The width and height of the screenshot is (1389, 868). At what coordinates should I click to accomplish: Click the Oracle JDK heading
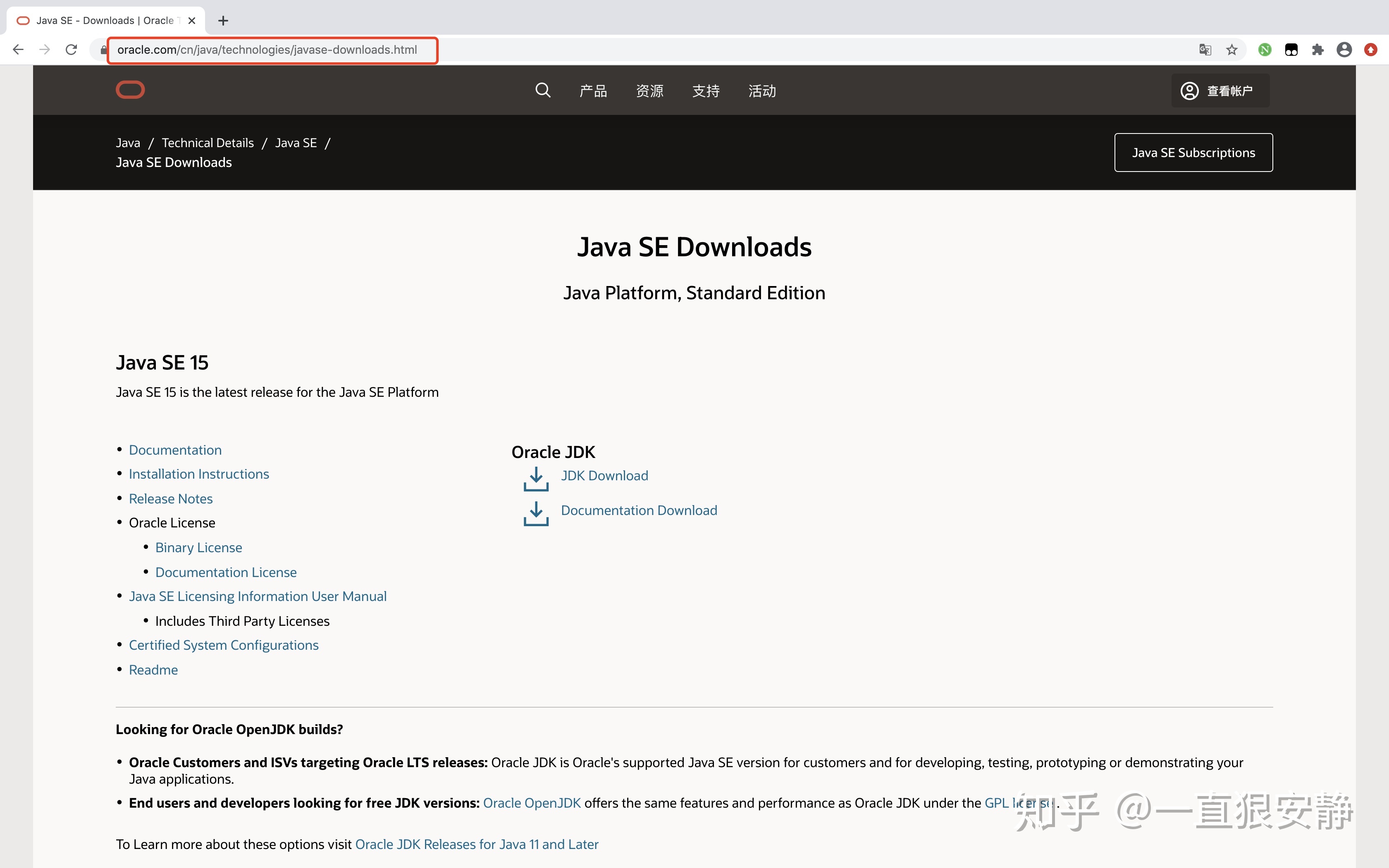pos(553,452)
